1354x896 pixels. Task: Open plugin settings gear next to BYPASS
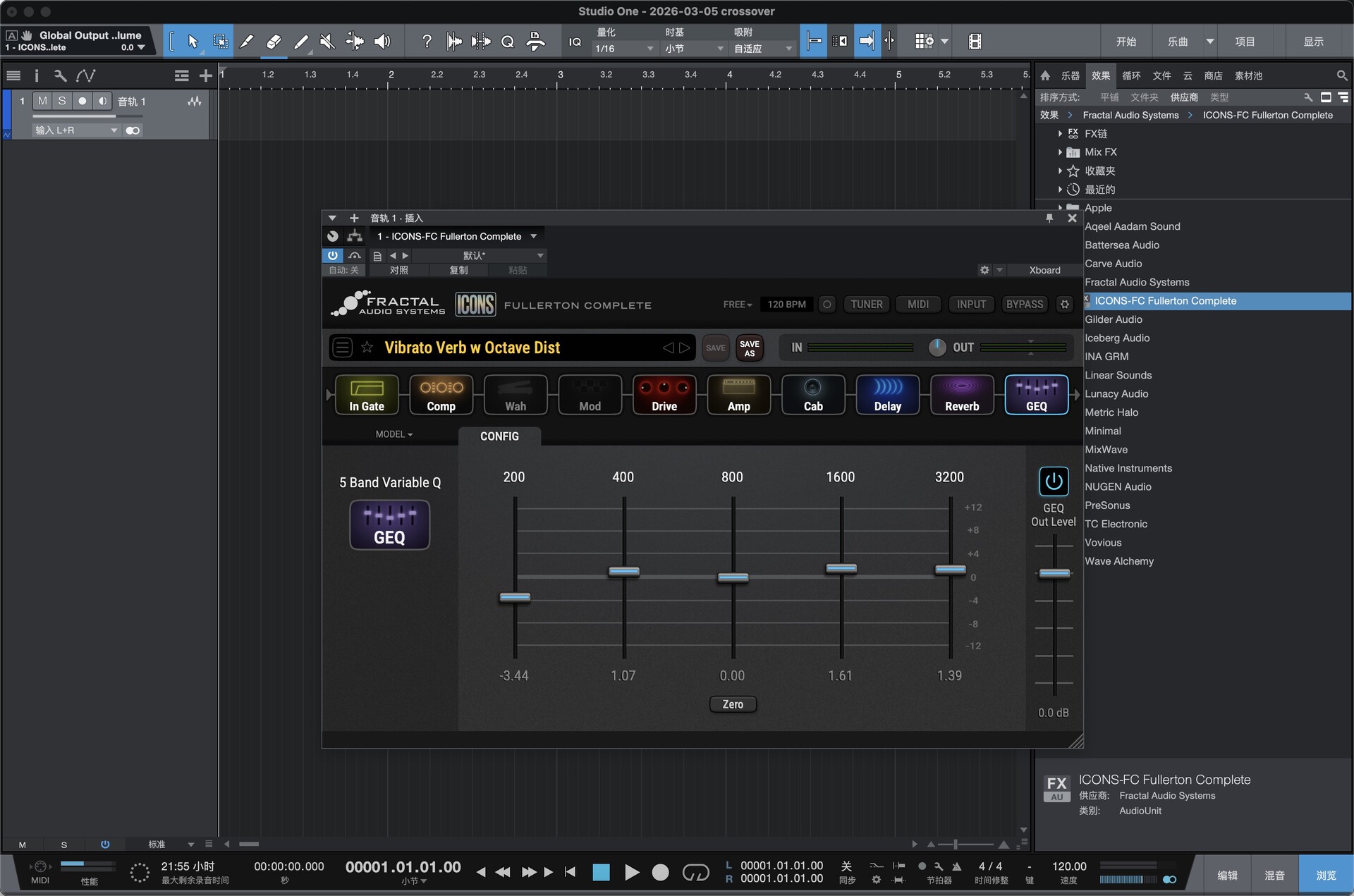(x=1065, y=305)
